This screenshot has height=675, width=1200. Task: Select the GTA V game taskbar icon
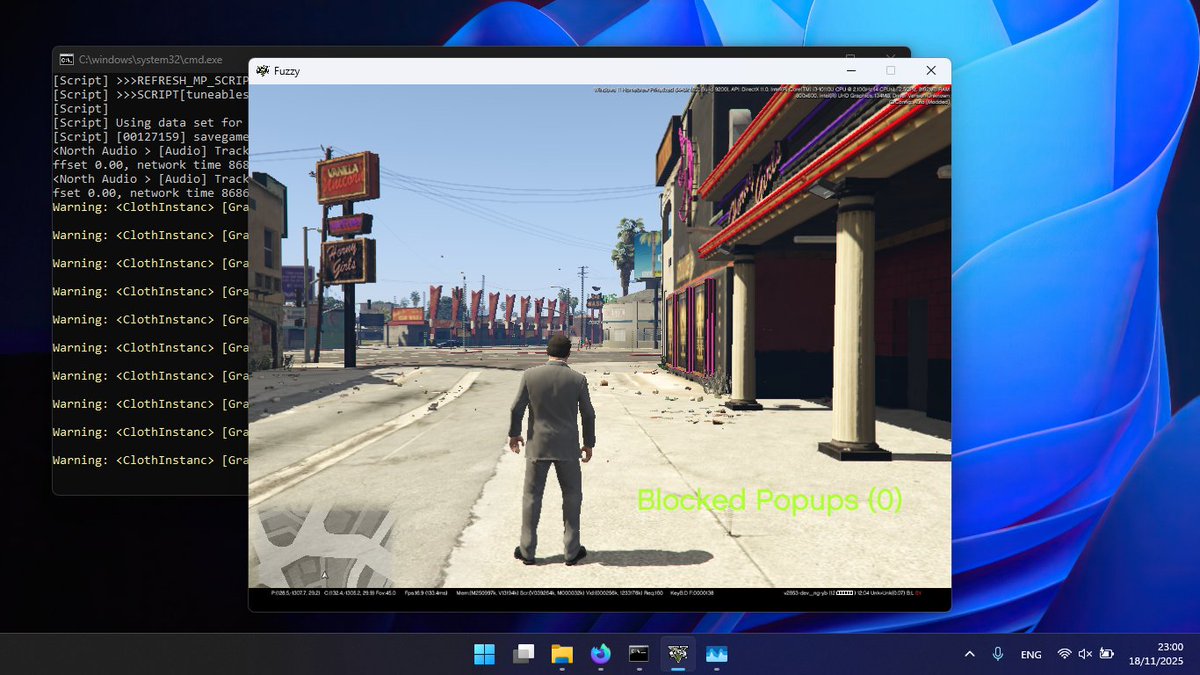point(678,654)
